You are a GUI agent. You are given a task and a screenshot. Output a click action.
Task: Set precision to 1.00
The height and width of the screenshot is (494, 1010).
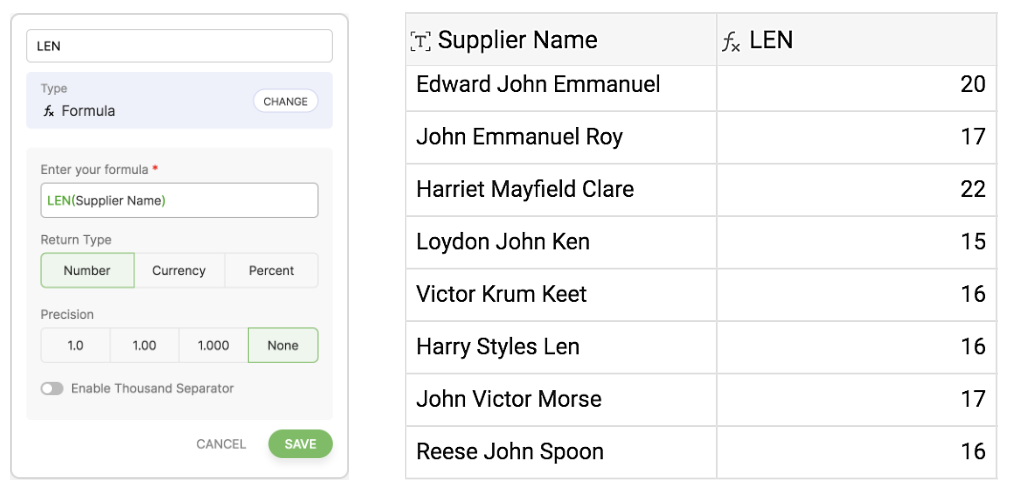coord(144,345)
